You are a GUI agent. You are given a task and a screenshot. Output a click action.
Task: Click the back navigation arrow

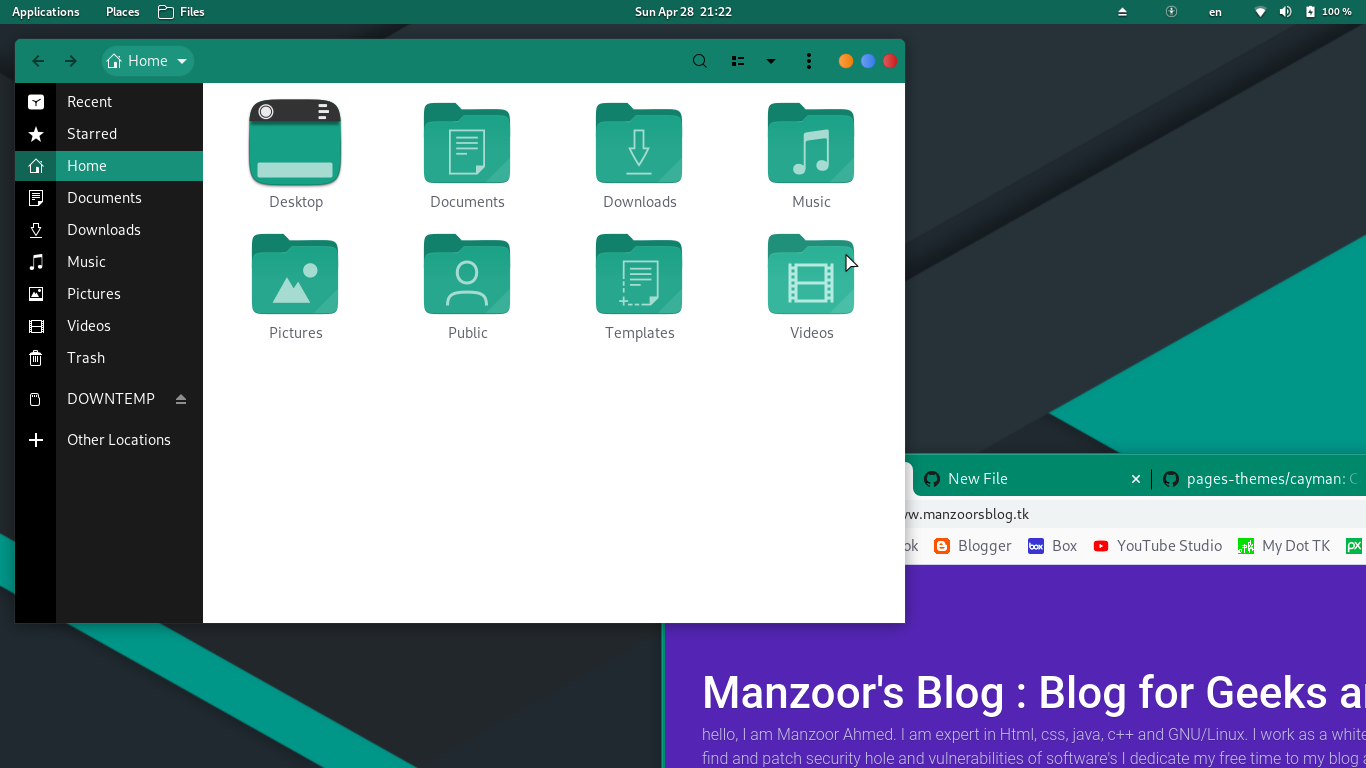(x=38, y=61)
